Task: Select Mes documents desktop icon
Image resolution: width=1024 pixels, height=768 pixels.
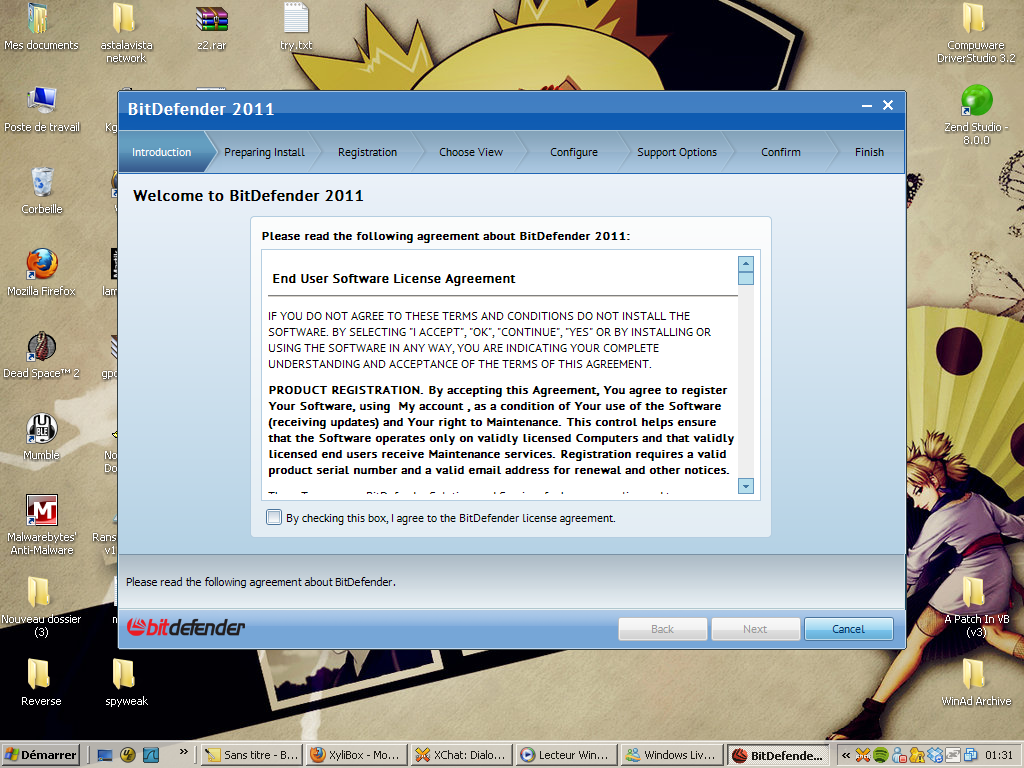Action: click(x=40, y=27)
